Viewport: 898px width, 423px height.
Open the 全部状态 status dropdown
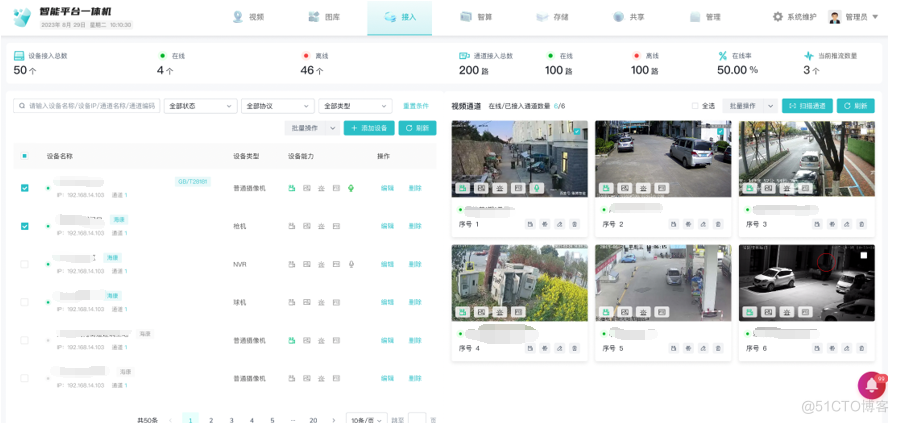pos(200,106)
